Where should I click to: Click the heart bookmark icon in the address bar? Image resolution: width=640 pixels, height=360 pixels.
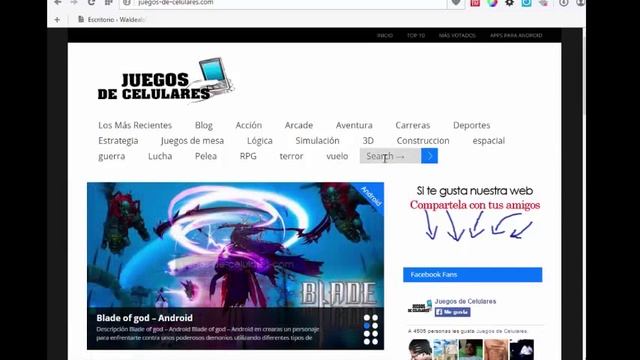click(456, 3)
